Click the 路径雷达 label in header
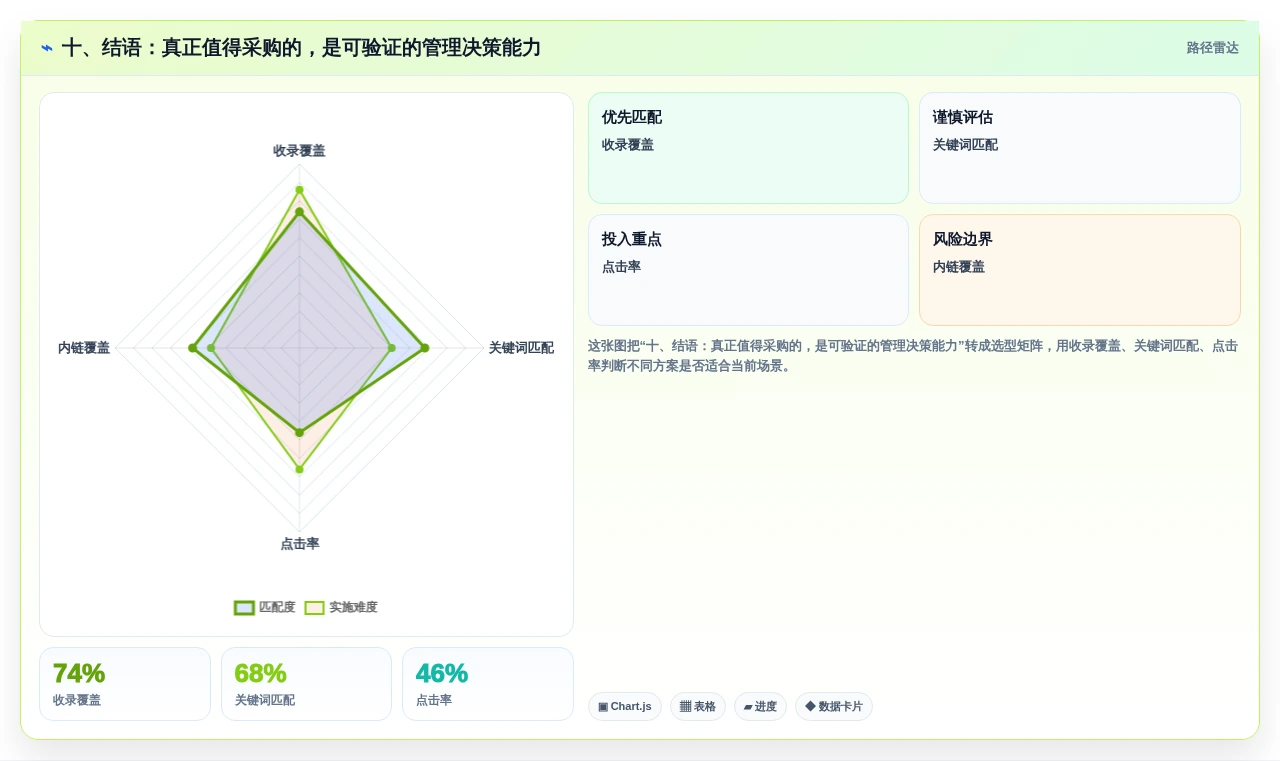The height and width of the screenshot is (761, 1280). 1212,48
